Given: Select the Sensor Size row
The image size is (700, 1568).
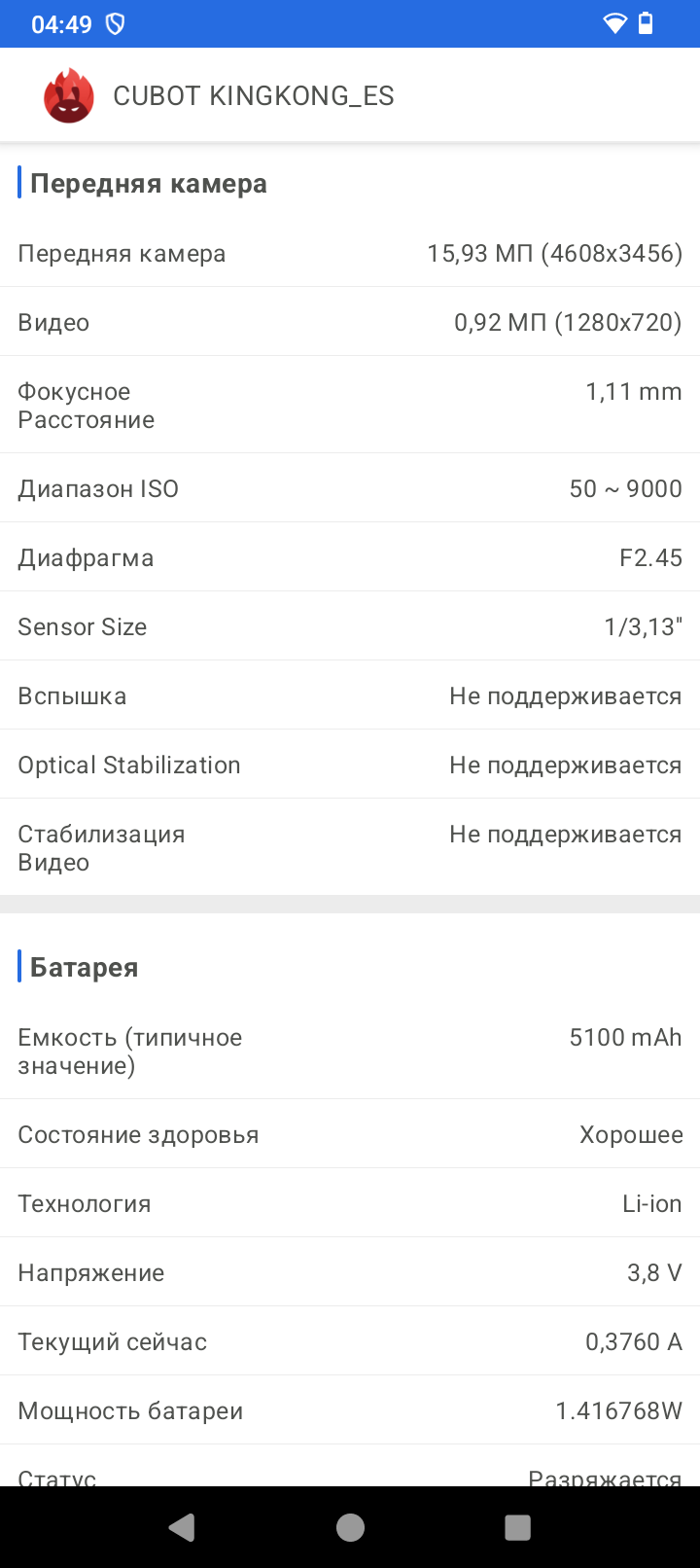Looking at the screenshot, I should pos(350,627).
